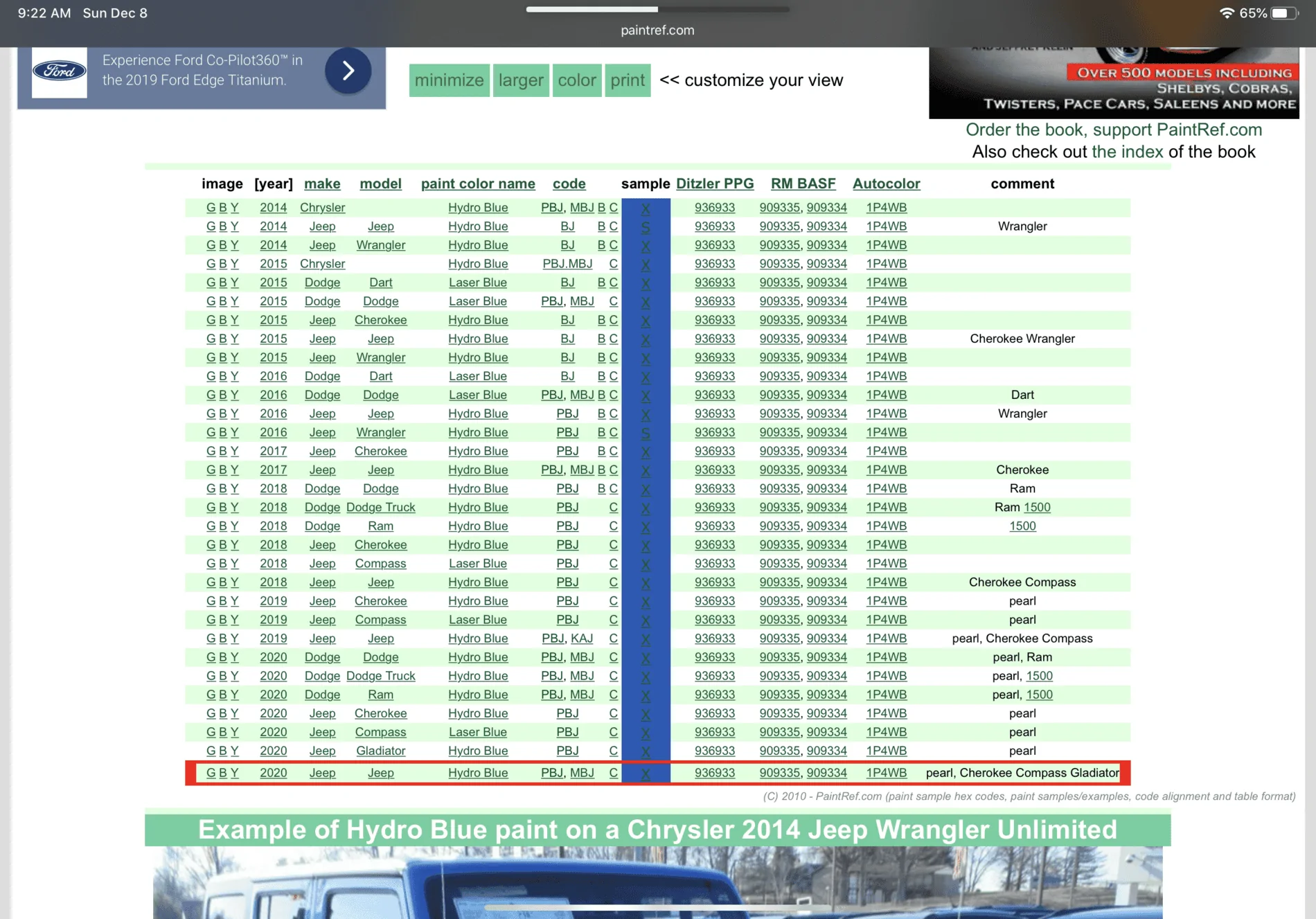Click blue sample swatch for 2014 Chrysler

646,208
